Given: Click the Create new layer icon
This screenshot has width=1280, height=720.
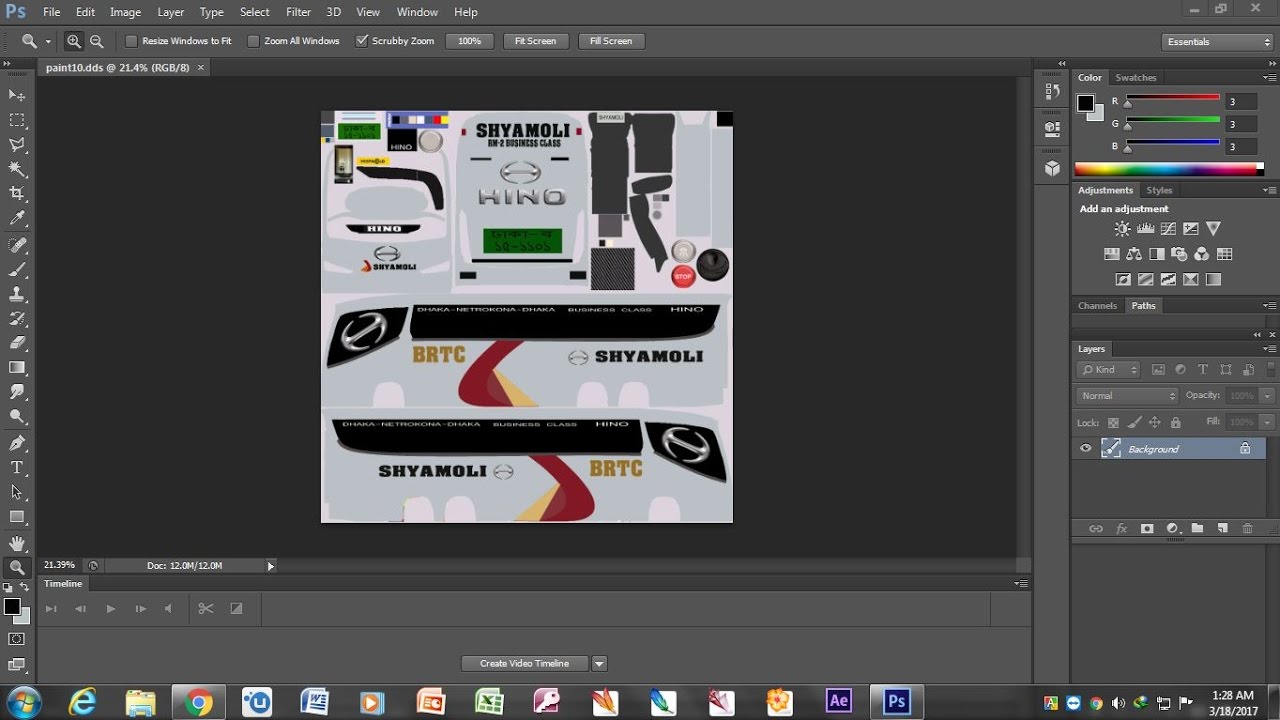Looking at the screenshot, I should coord(1222,528).
